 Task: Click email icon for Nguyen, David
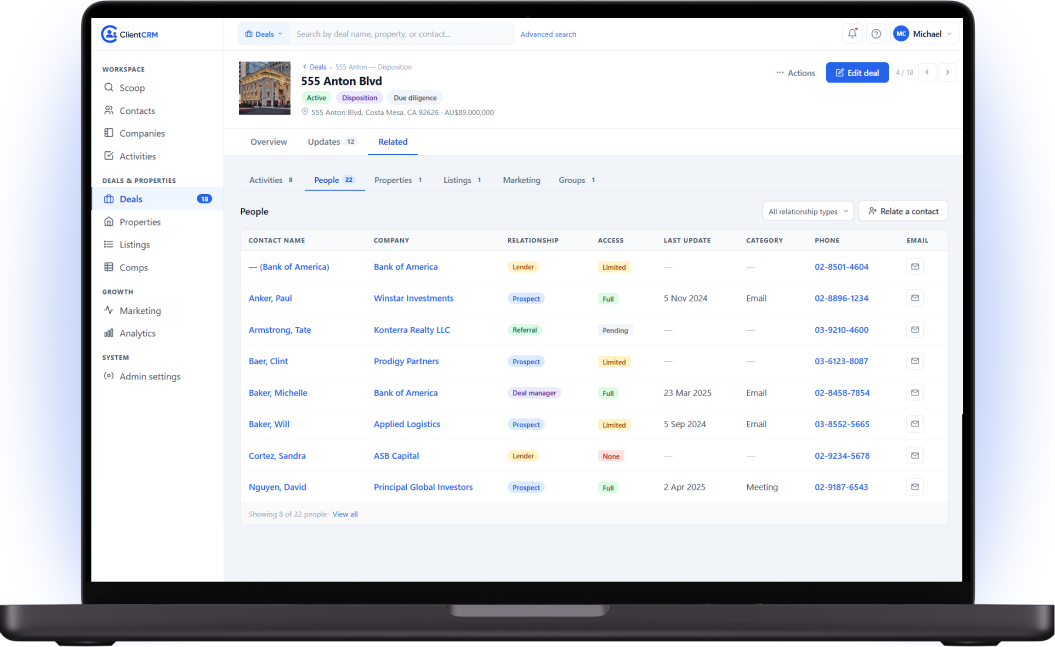(914, 487)
